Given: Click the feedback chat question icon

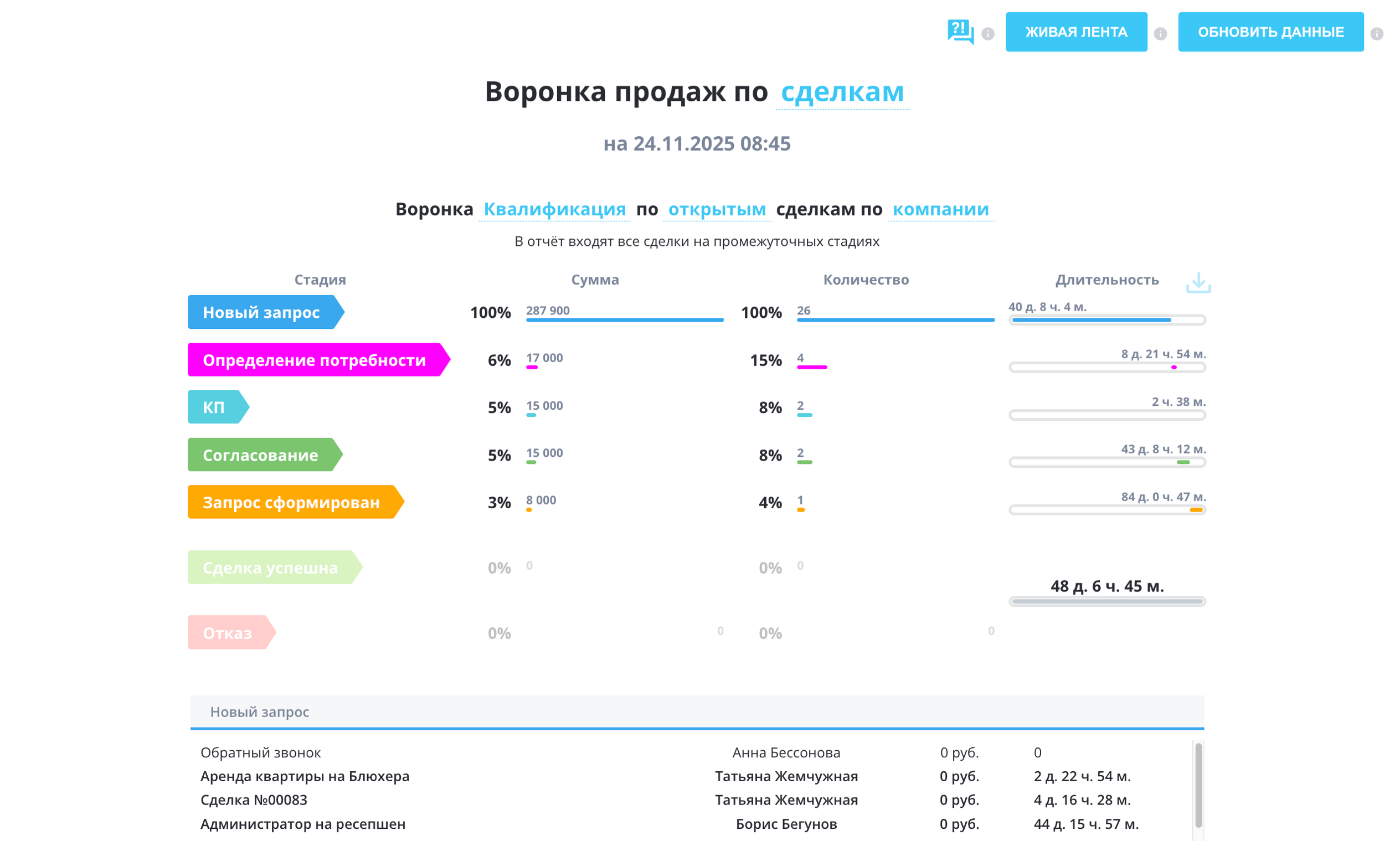Looking at the screenshot, I should tap(960, 32).
